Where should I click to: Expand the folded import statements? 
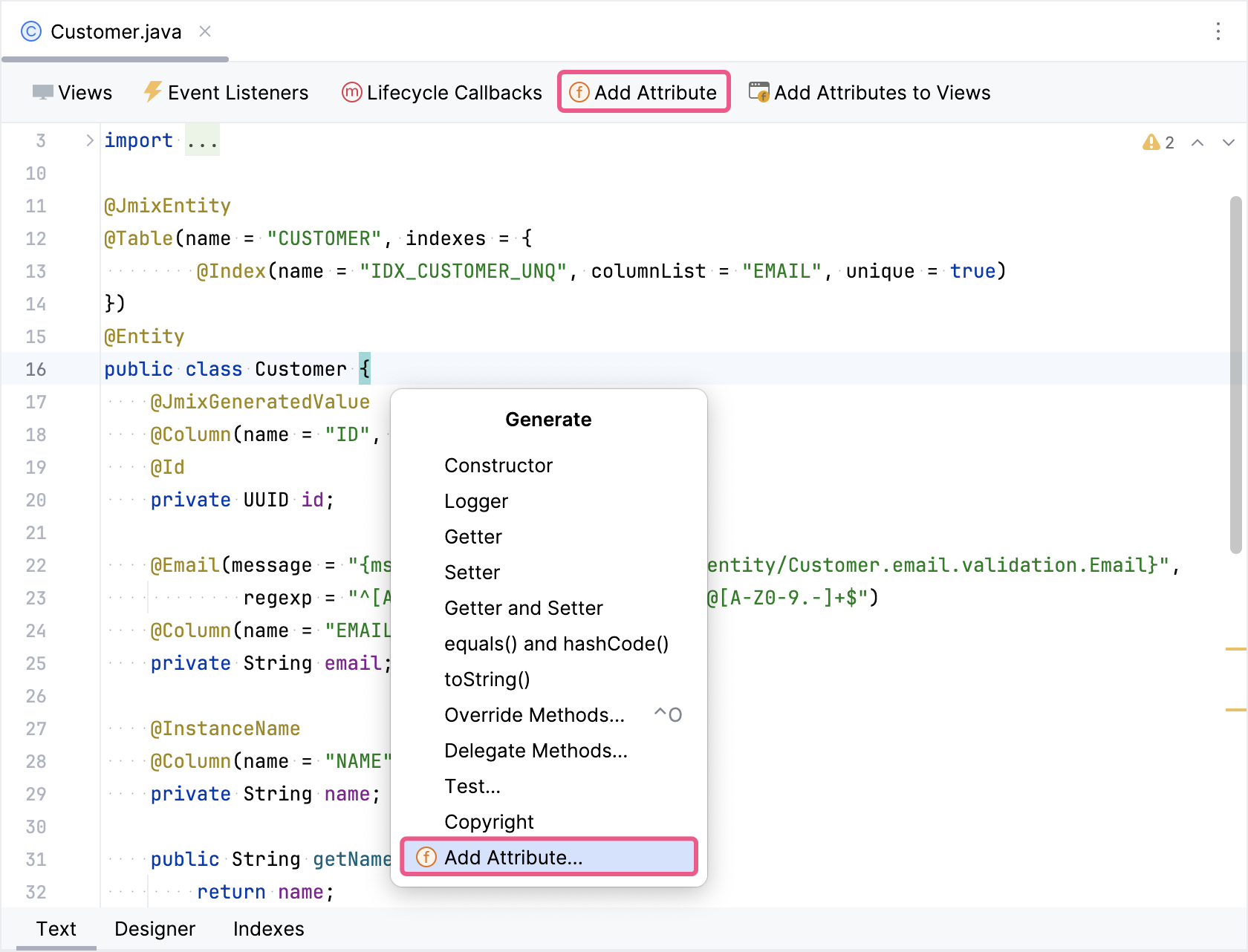click(89, 140)
